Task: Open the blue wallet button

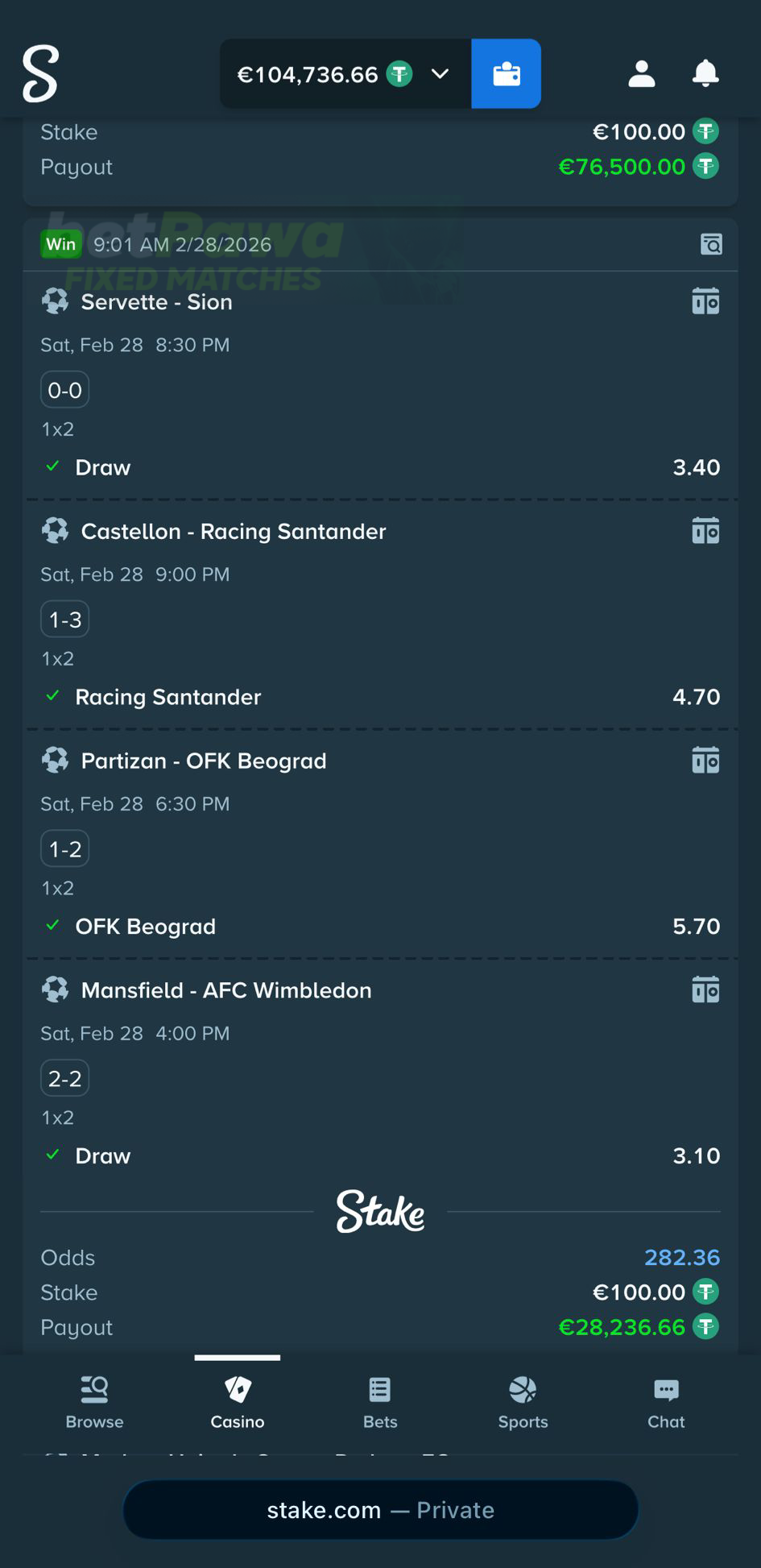Action: pyautogui.click(x=506, y=73)
